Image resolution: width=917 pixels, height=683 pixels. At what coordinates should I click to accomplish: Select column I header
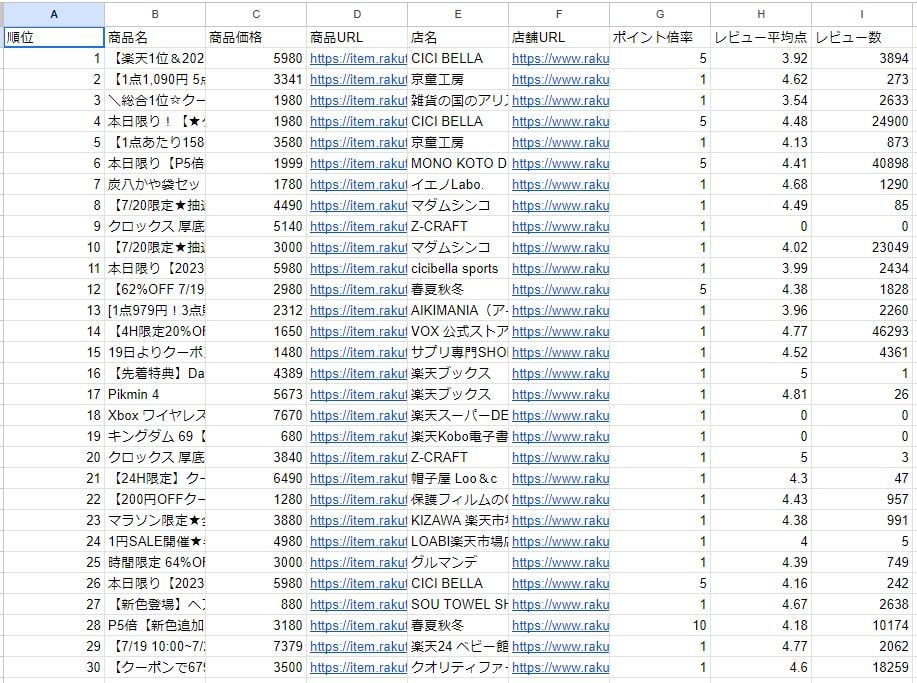click(x=862, y=14)
